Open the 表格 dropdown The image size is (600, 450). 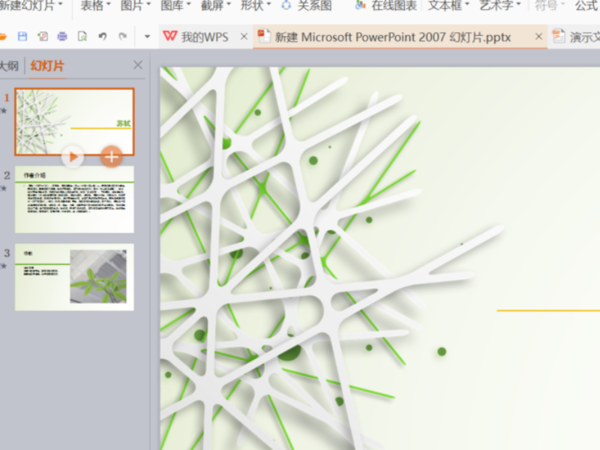(x=95, y=5)
